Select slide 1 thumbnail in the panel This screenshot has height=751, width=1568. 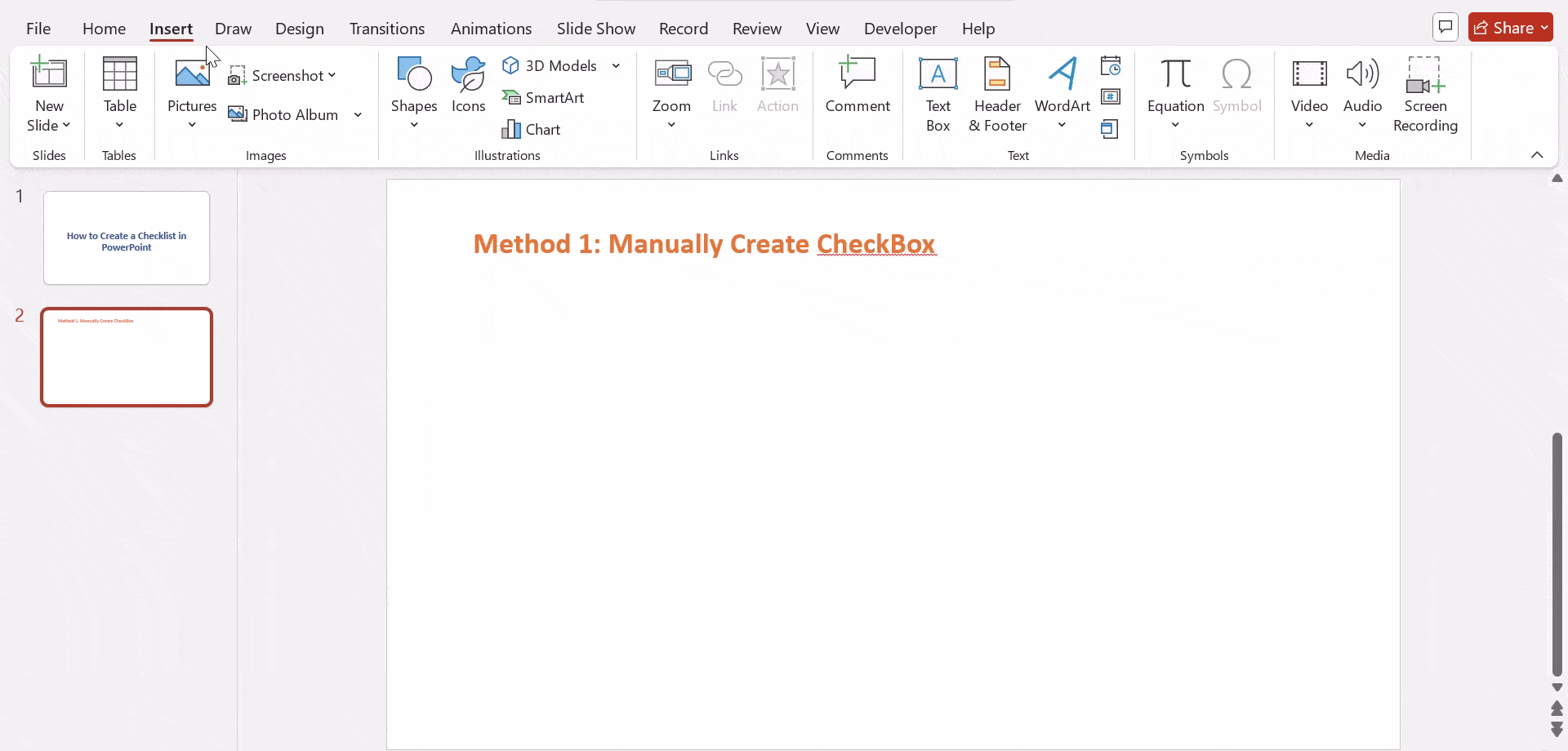tap(127, 238)
